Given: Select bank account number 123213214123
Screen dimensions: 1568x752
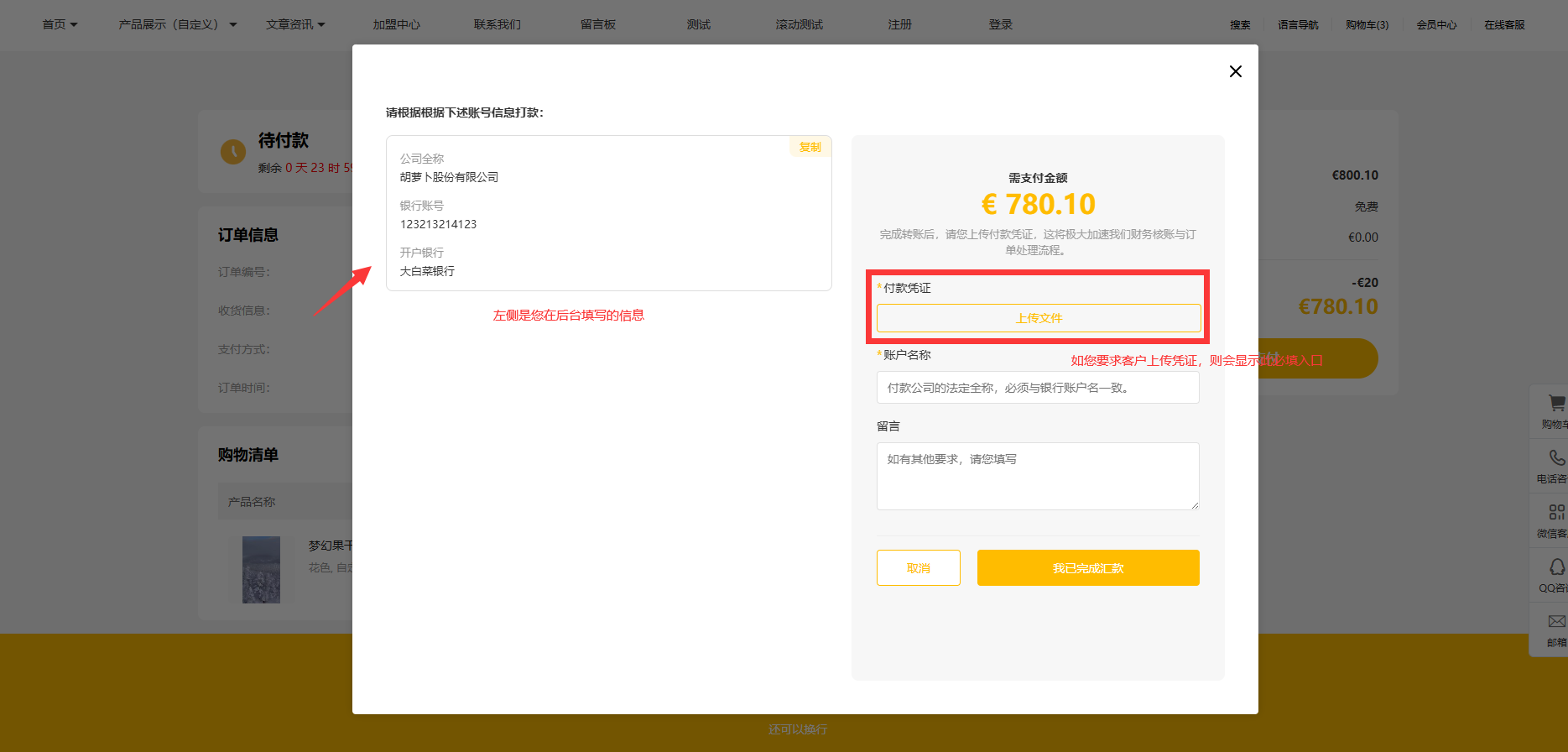Looking at the screenshot, I should 438,224.
